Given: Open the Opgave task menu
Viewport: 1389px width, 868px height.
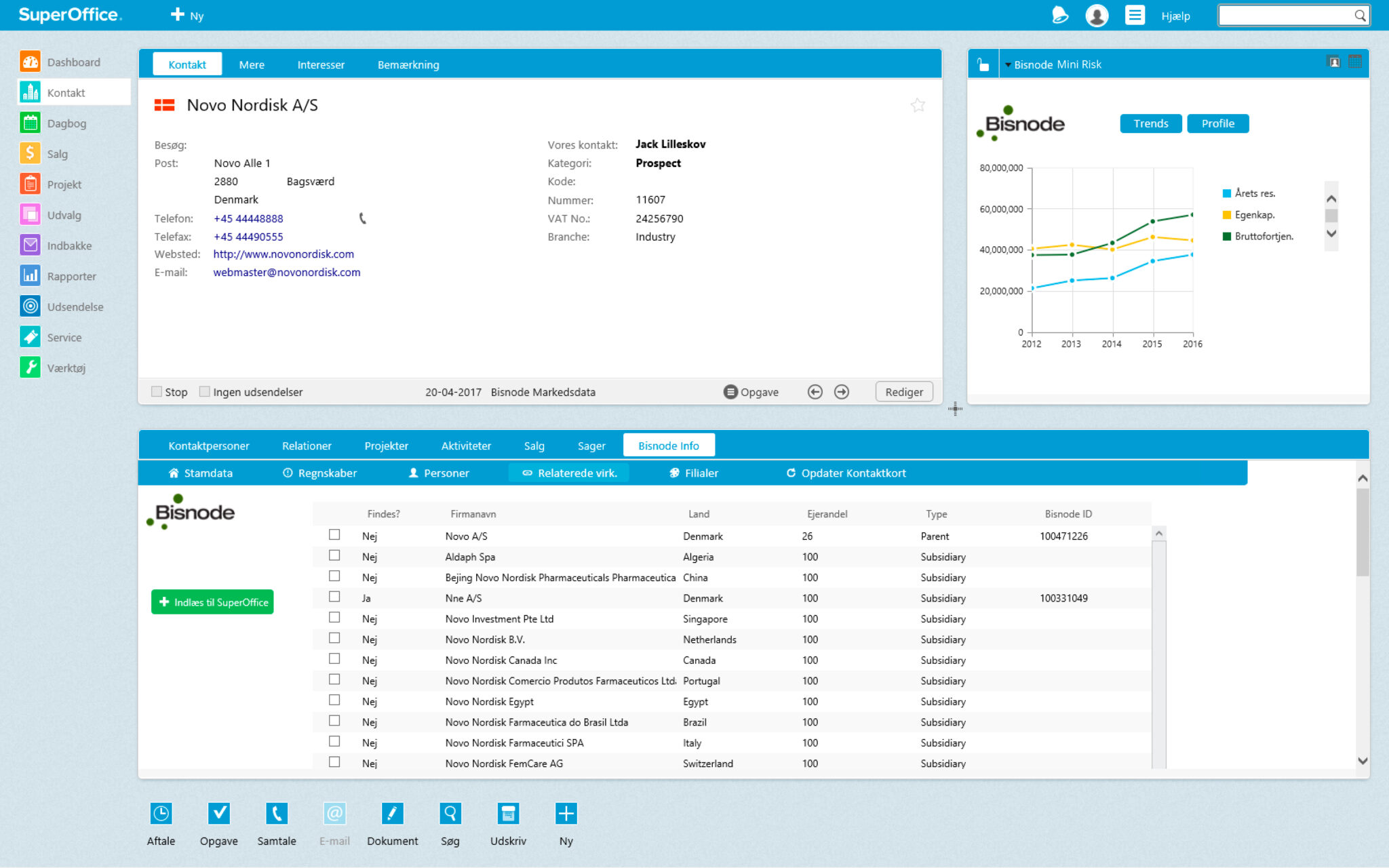Looking at the screenshot, I should (751, 392).
